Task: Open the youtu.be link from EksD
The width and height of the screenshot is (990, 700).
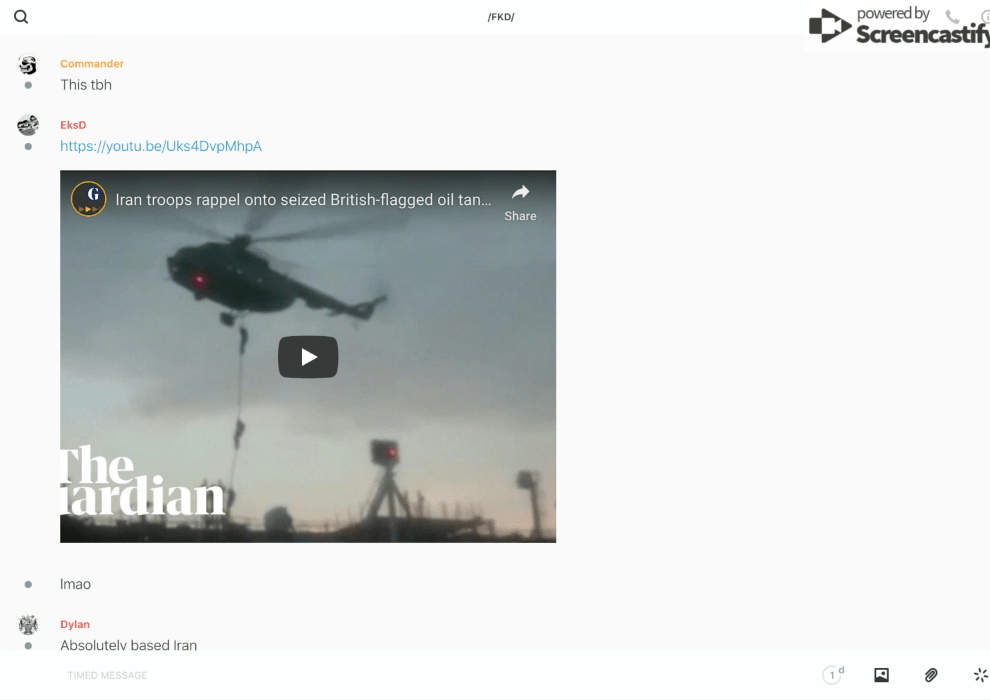Action: pos(161,146)
